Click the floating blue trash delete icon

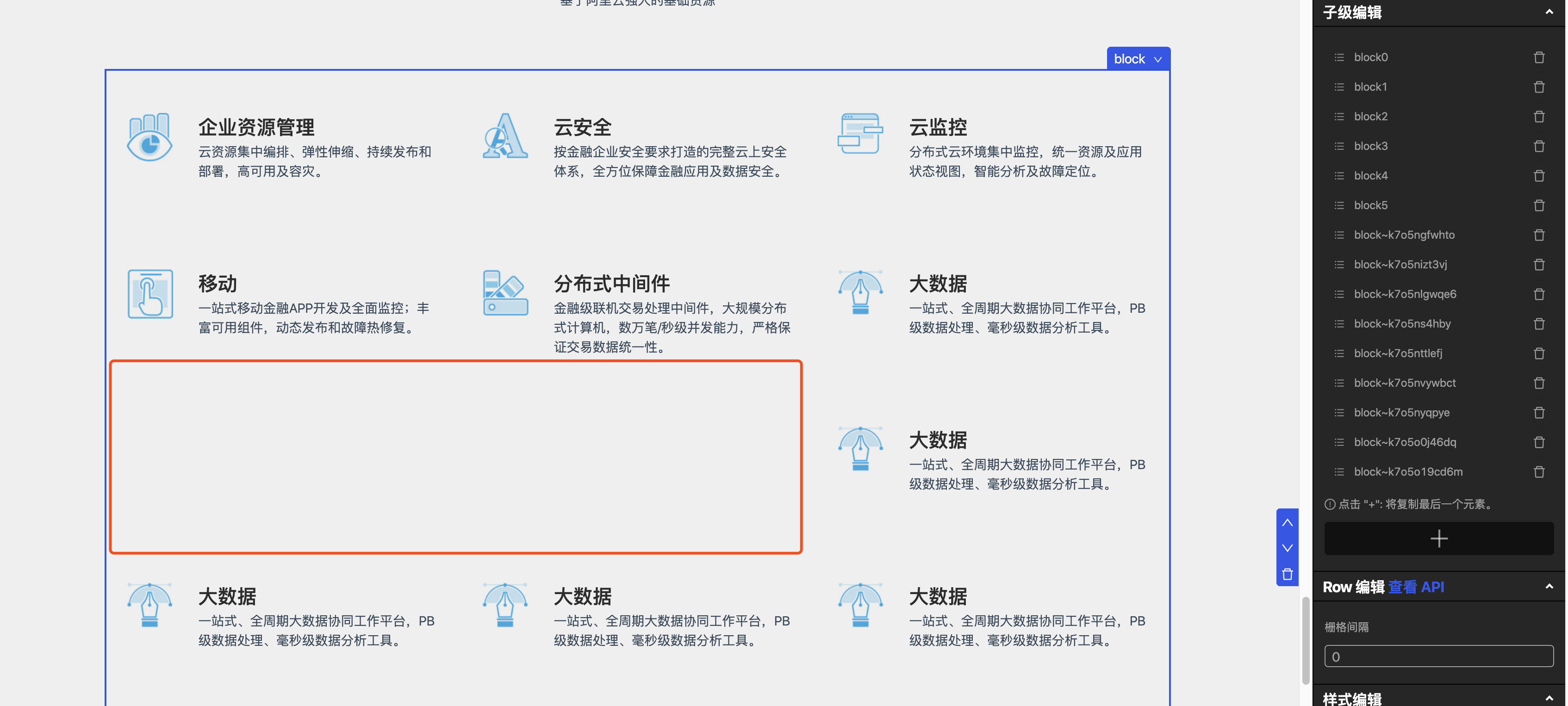click(x=1288, y=573)
